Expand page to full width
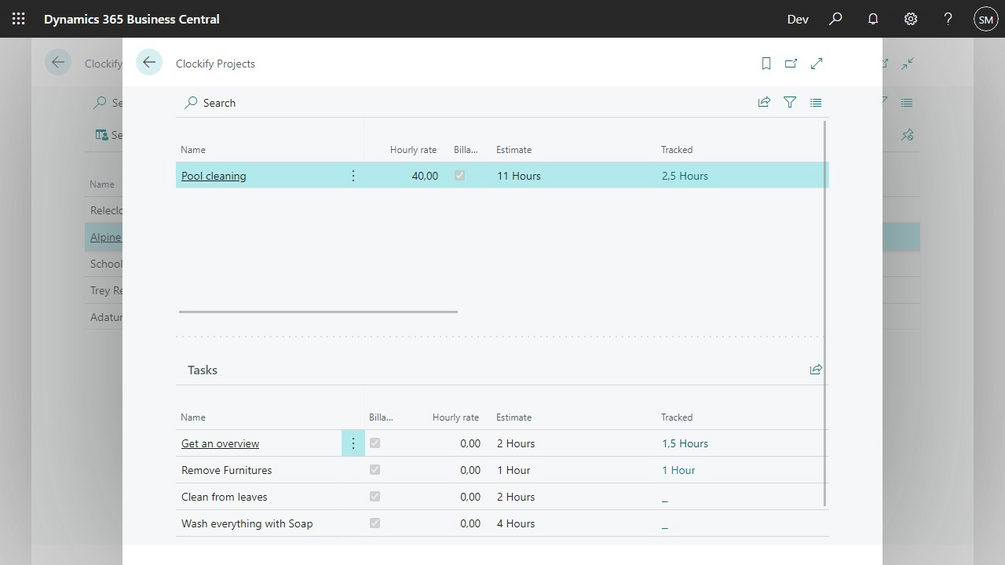1005x565 pixels. pyautogui.click(x=817, y=63)
